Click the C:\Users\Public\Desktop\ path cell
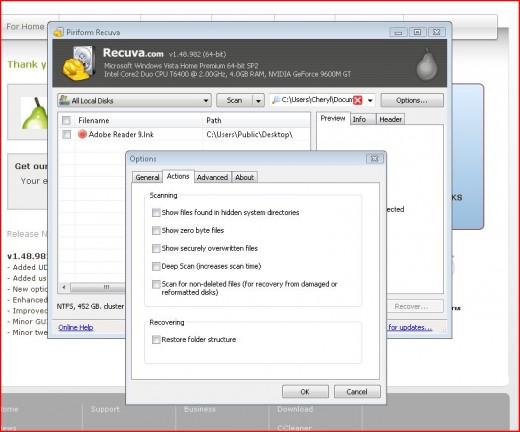The image size is (520, 432). coord(249,134)
